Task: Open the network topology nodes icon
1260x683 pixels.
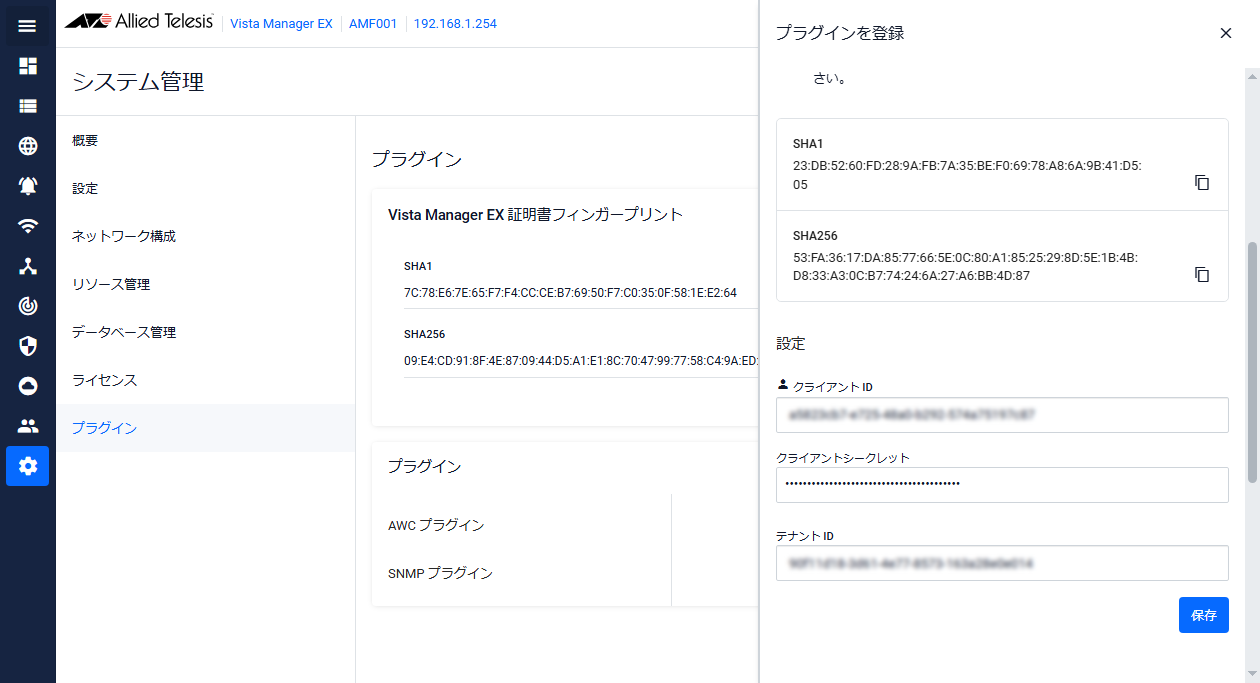Action: (x=28, y=266)
